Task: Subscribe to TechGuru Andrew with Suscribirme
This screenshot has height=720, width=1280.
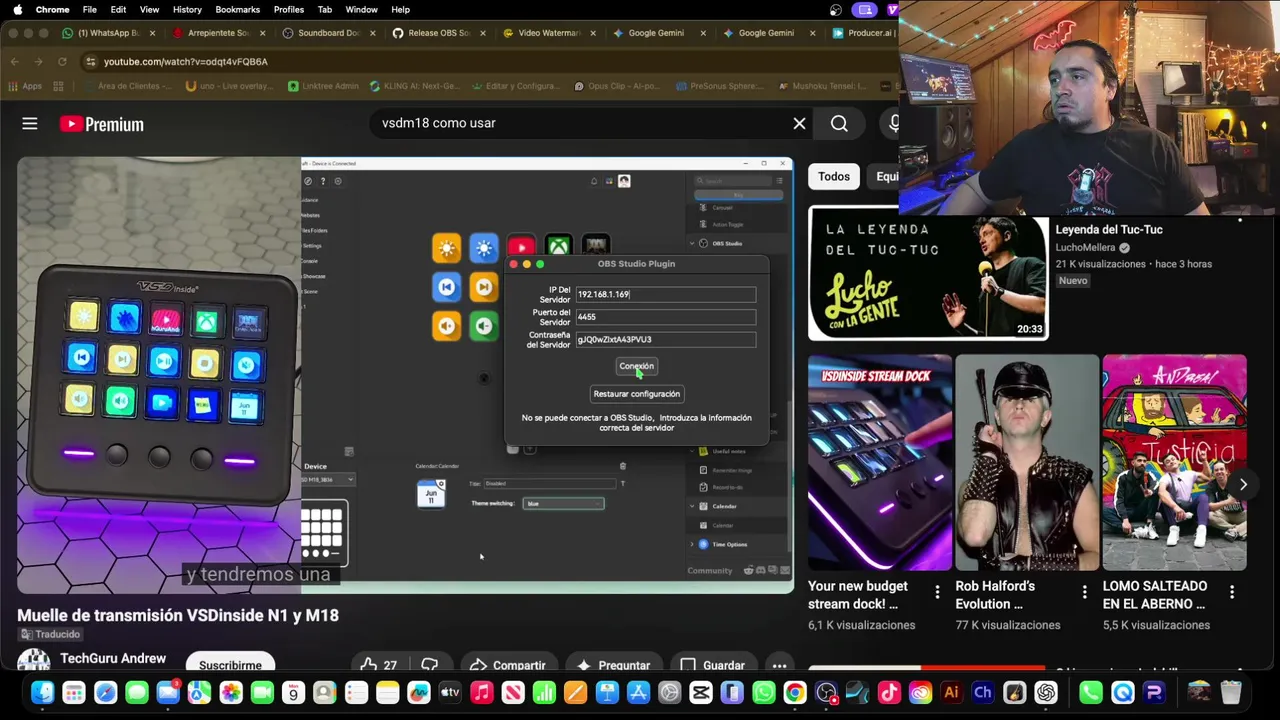Action: (x=230, y=665)
